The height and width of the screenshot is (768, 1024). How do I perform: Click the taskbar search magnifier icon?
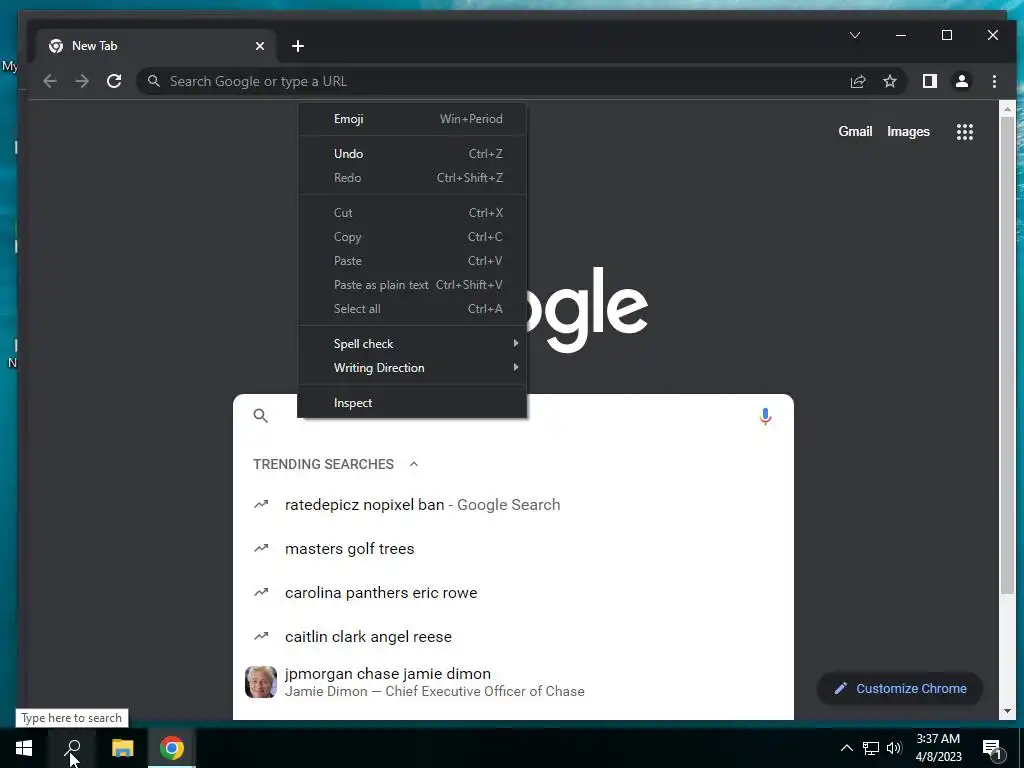pyautogui.click(x=73, y=748)
